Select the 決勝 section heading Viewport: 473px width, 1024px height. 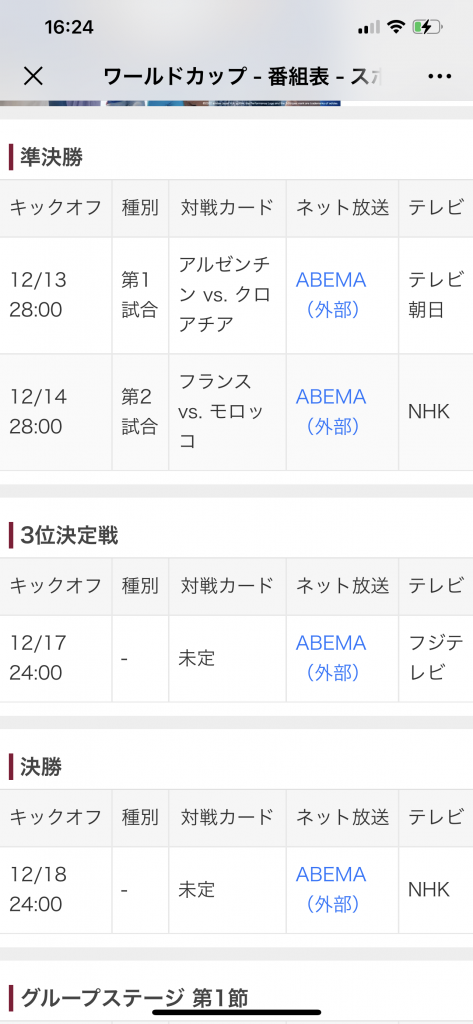[x=41, y=767]
